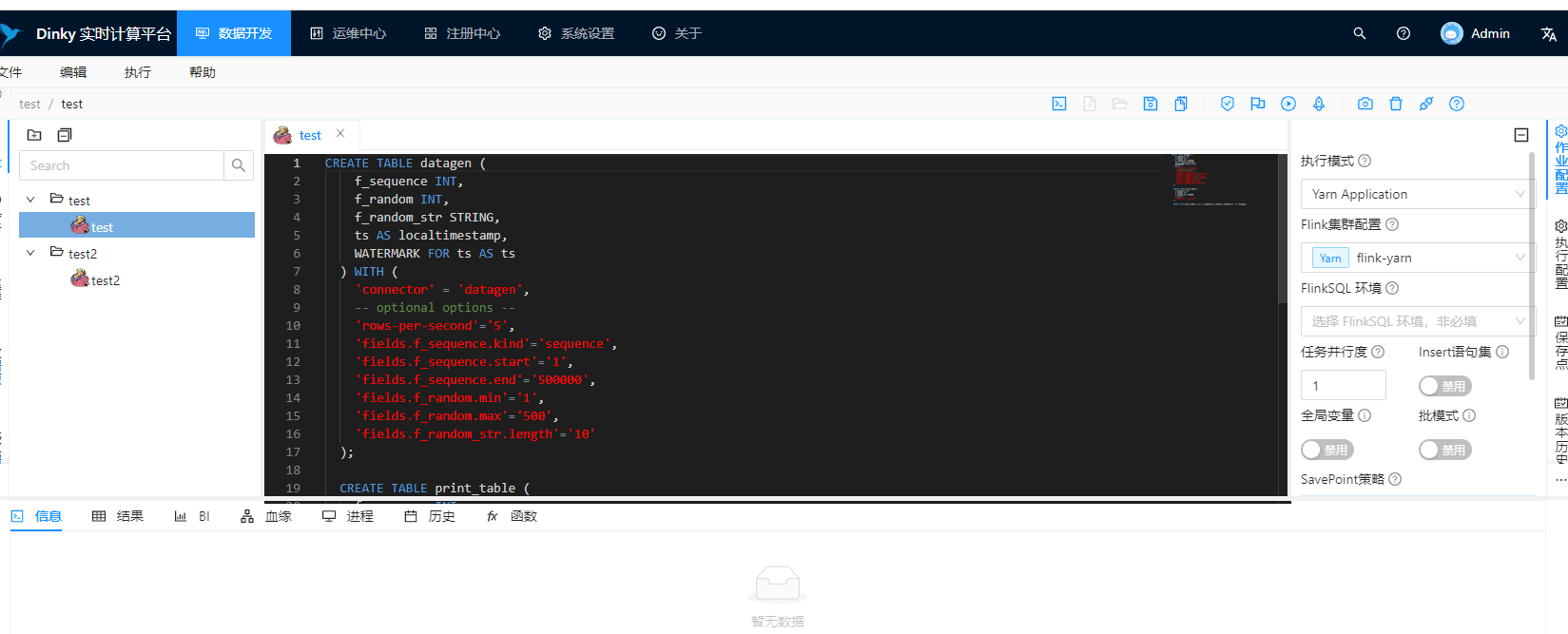Click the help icon next to Flink集群配置

click(x=1392, y=224)
